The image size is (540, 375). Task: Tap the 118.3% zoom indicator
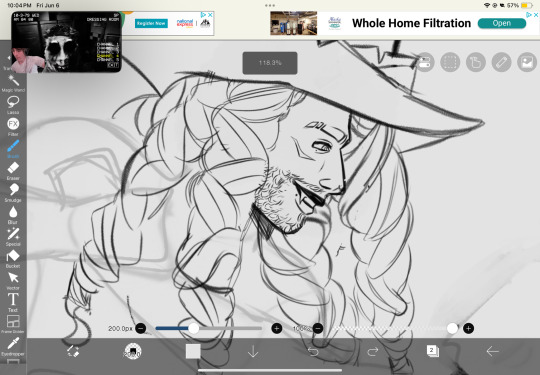[x=270, y=63]
